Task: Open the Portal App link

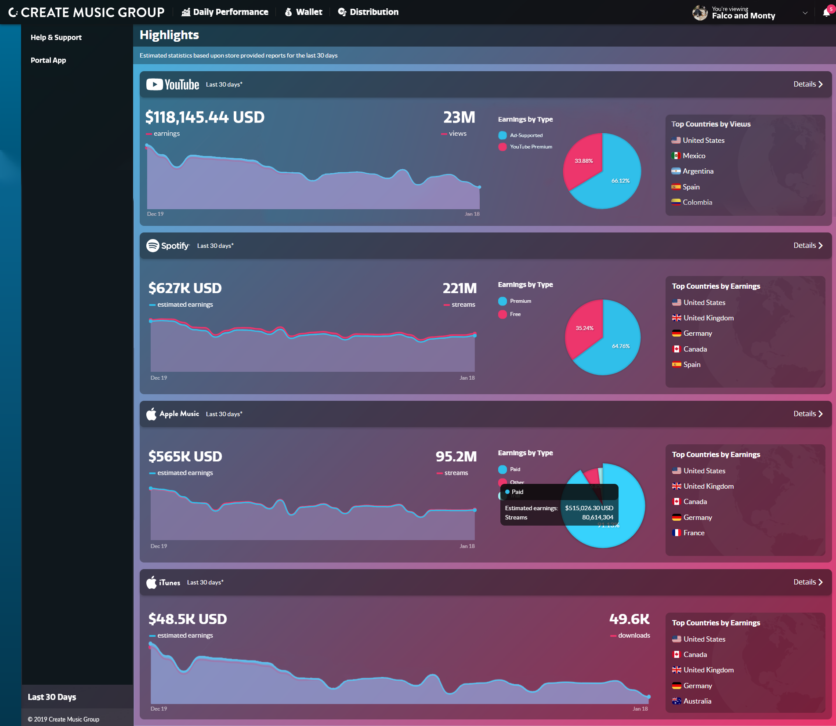Action: tap(49, 60)
